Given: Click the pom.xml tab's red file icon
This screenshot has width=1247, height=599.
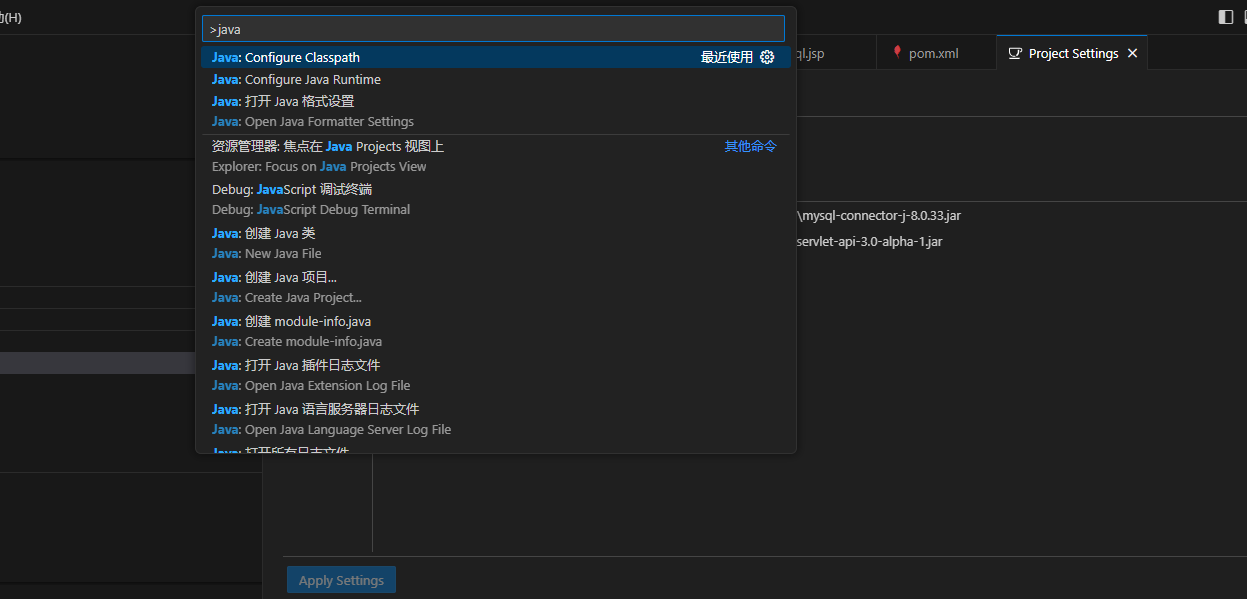Looking at the screenshot, I should (x=897, y=53).
